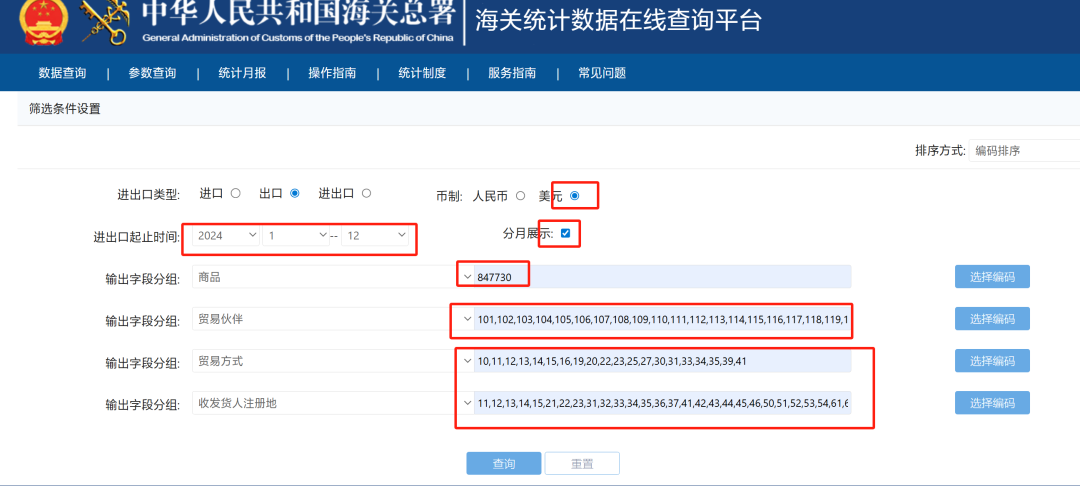Image resolution: width=1080 pixels, height=486 pixels.
Task: Click the commodity code field 847730
Action: [663, 277]
